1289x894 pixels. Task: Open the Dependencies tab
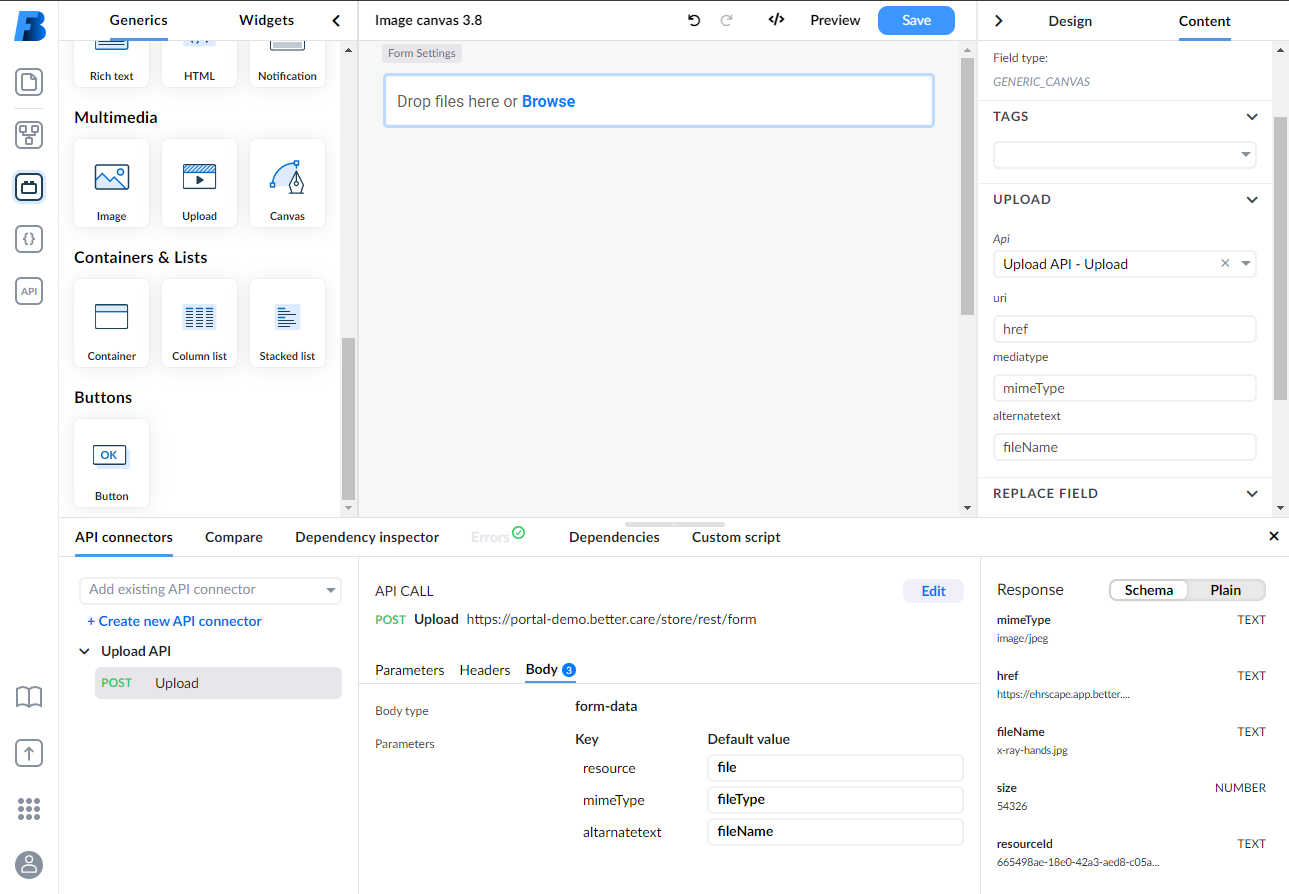click(614, 537)
